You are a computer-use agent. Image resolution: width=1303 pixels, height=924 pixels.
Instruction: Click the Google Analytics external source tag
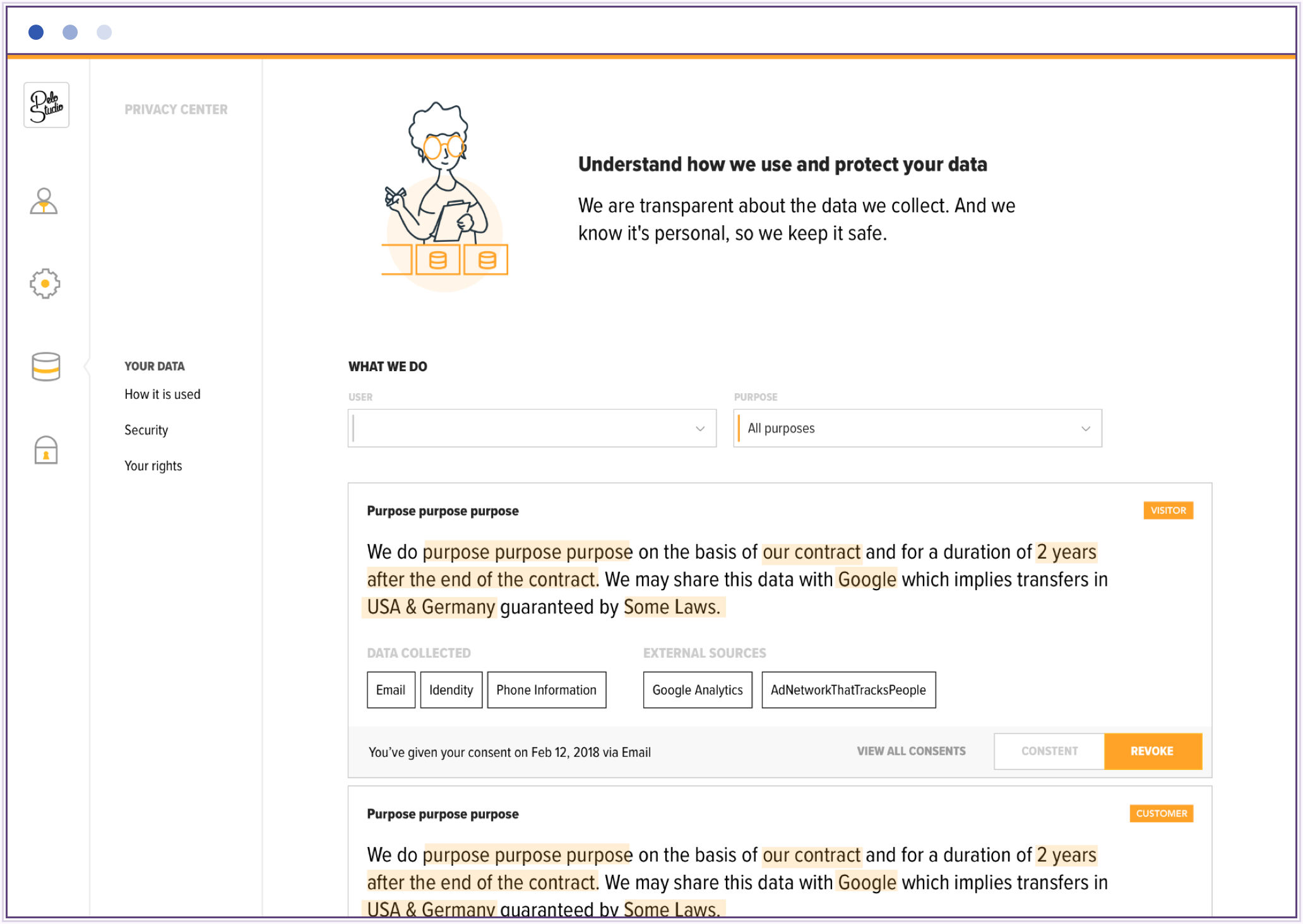tap(696, 690)
